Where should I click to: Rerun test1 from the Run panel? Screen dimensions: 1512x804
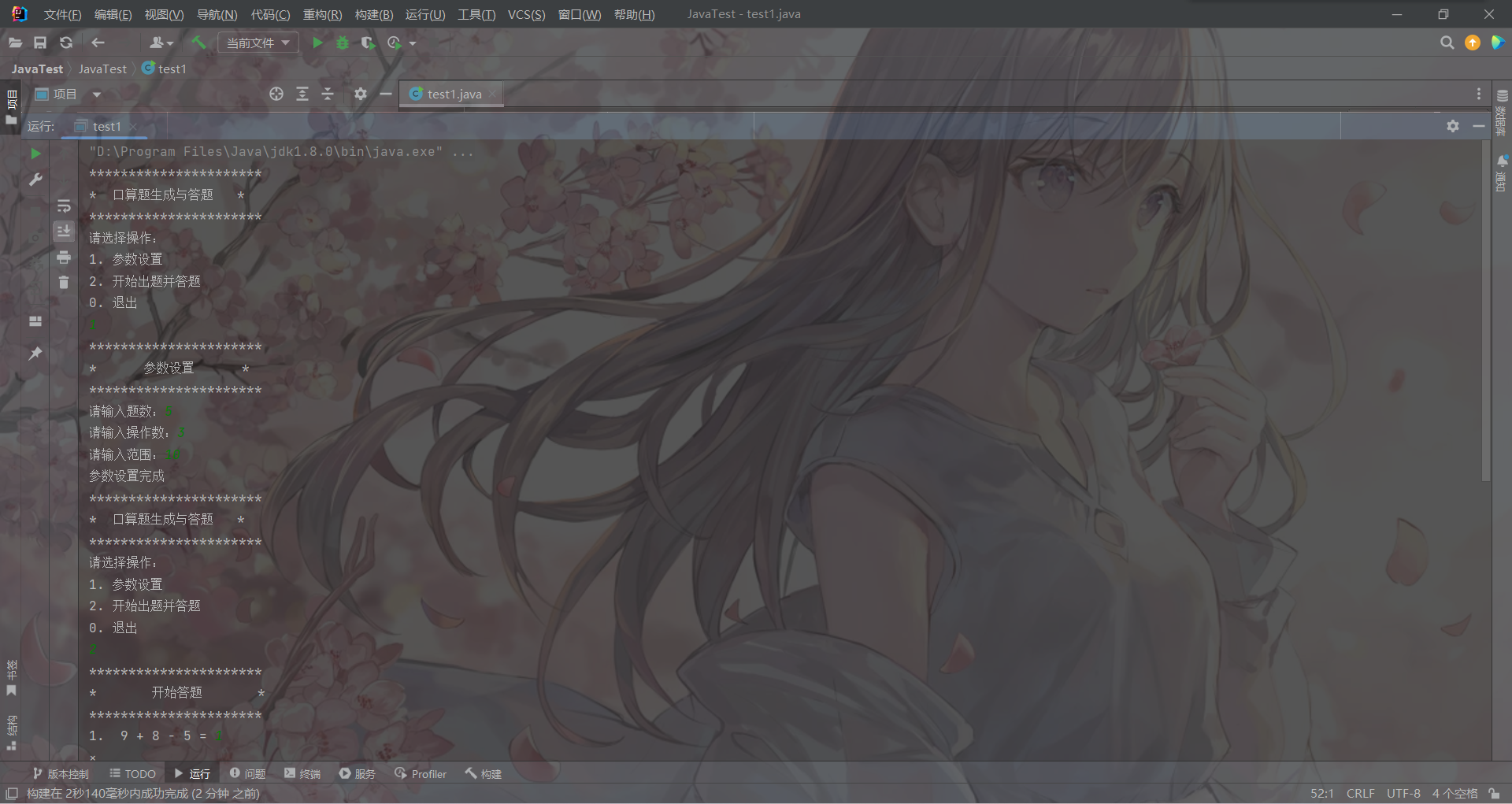pos(35,154)
